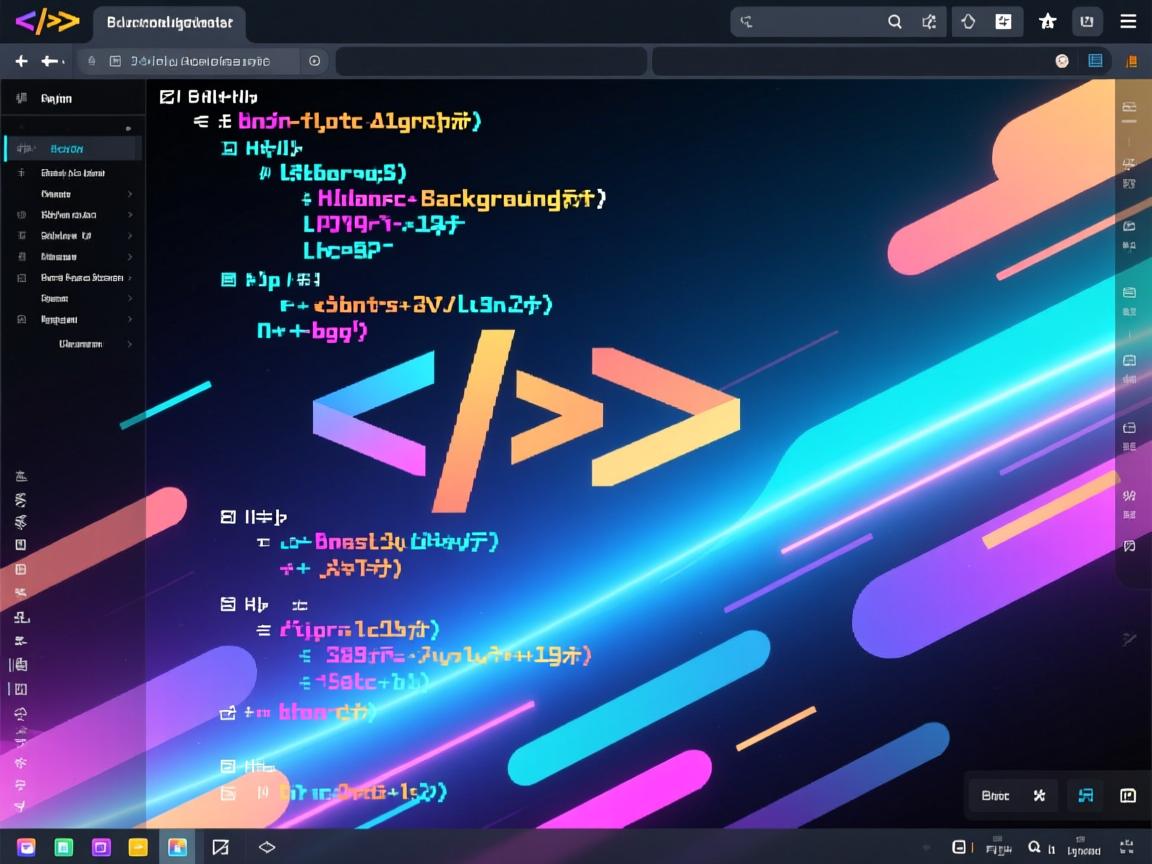Click the code brackets logo in top-left corner
1152x864 pixels.
pos(47,21)
